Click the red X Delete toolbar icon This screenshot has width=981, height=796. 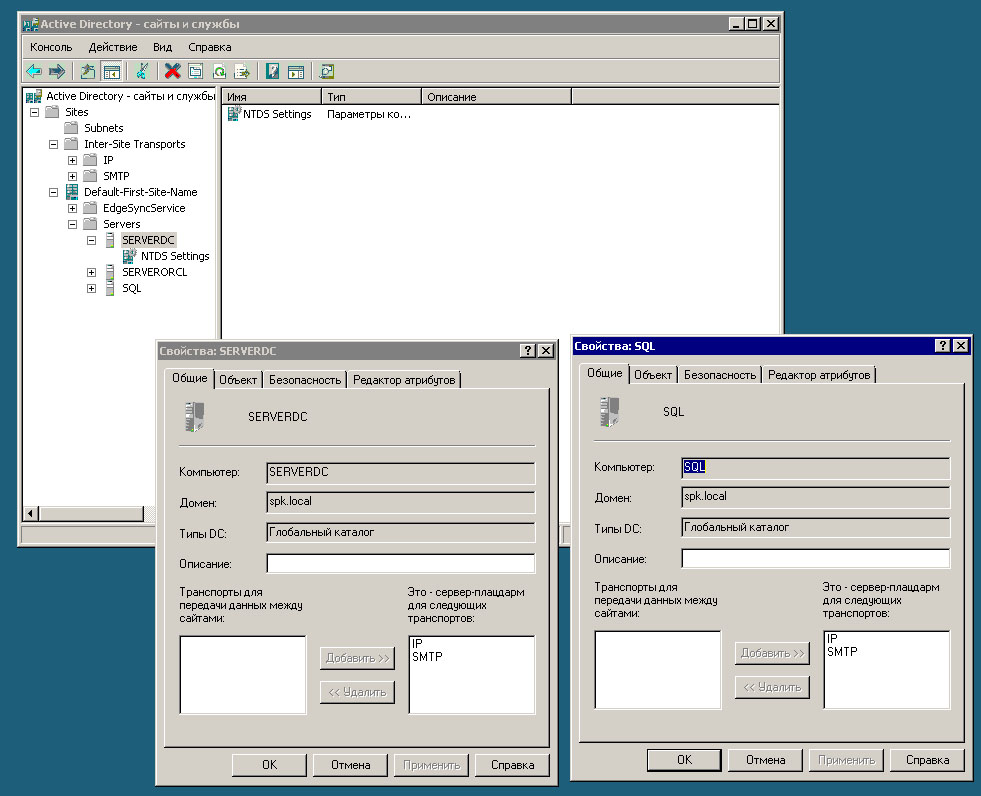173,71
